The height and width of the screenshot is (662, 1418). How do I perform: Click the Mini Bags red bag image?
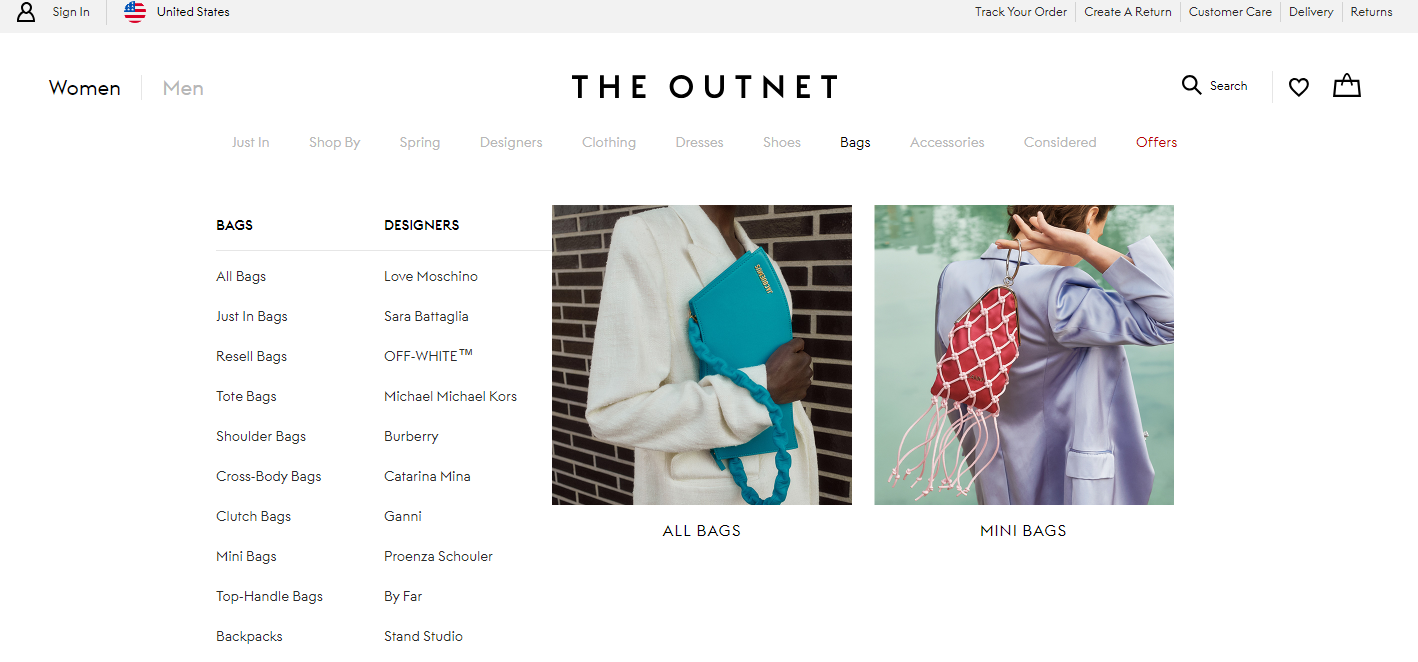1024,355
